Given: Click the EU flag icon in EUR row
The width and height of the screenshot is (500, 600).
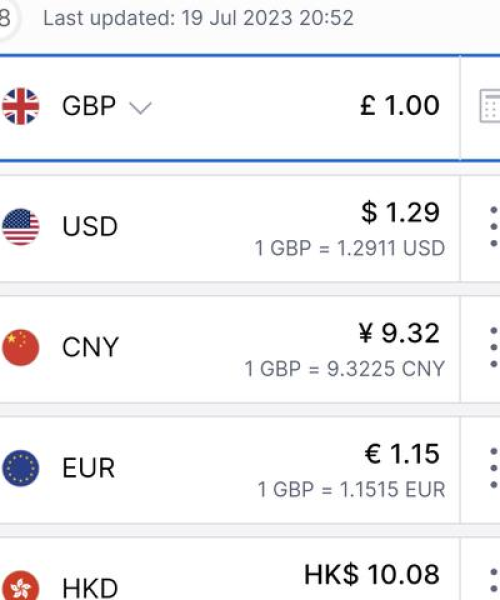Looking at the screenshot, I should coord(21,468).
